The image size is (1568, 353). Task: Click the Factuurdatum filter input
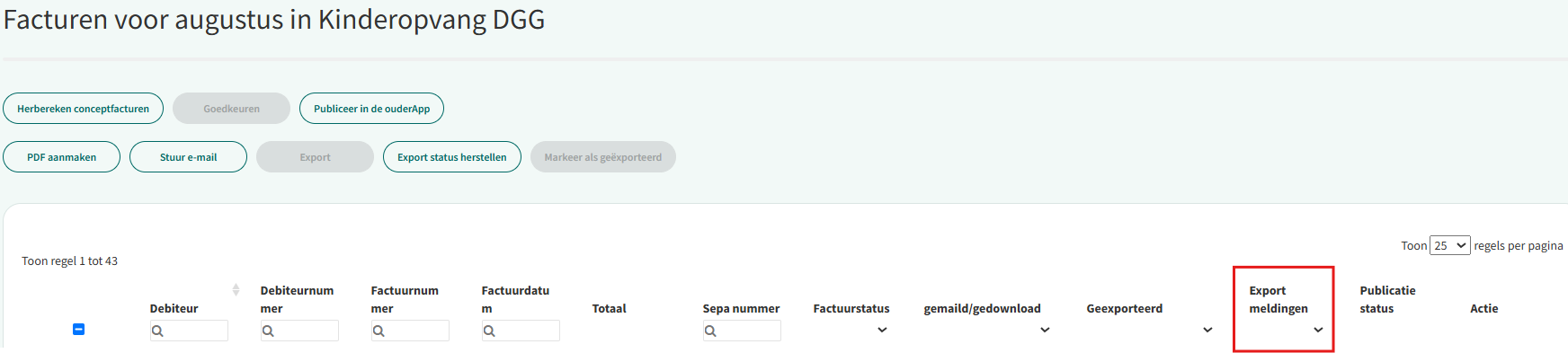coord(521,331)
